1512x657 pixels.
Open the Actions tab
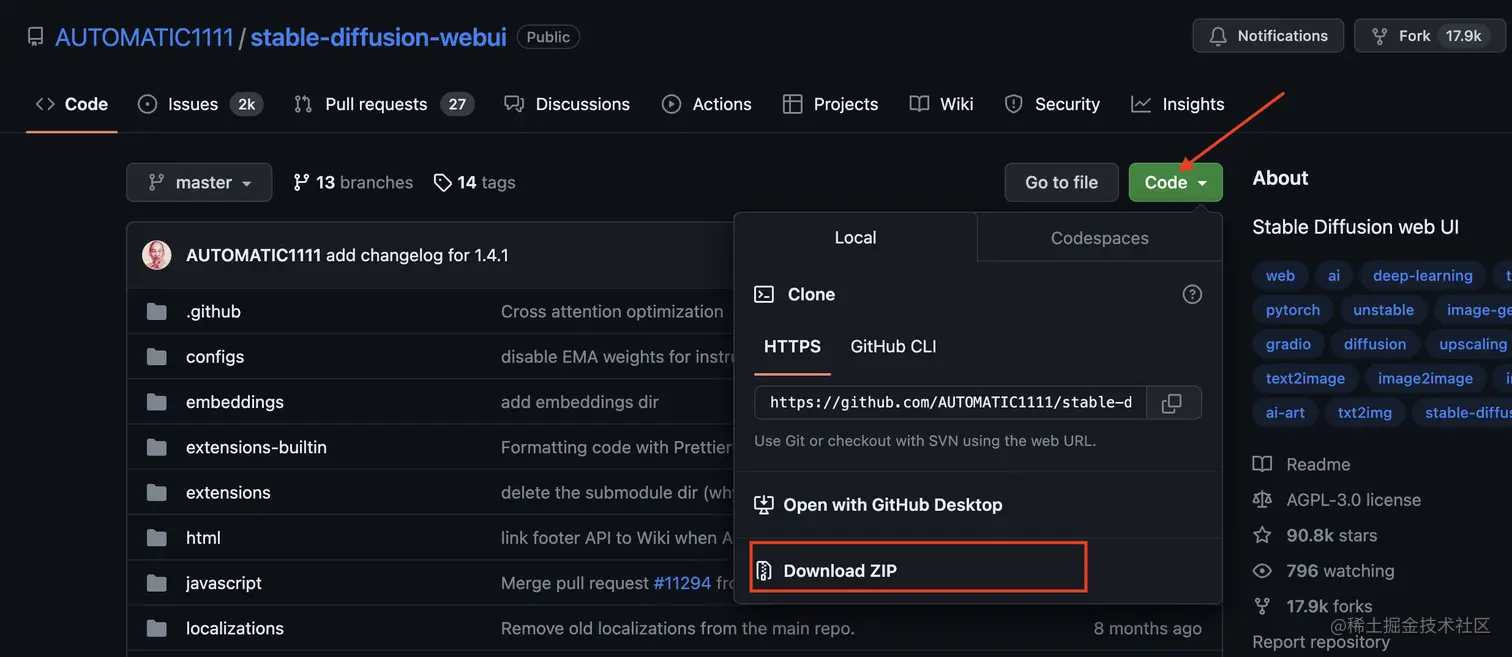707,104
